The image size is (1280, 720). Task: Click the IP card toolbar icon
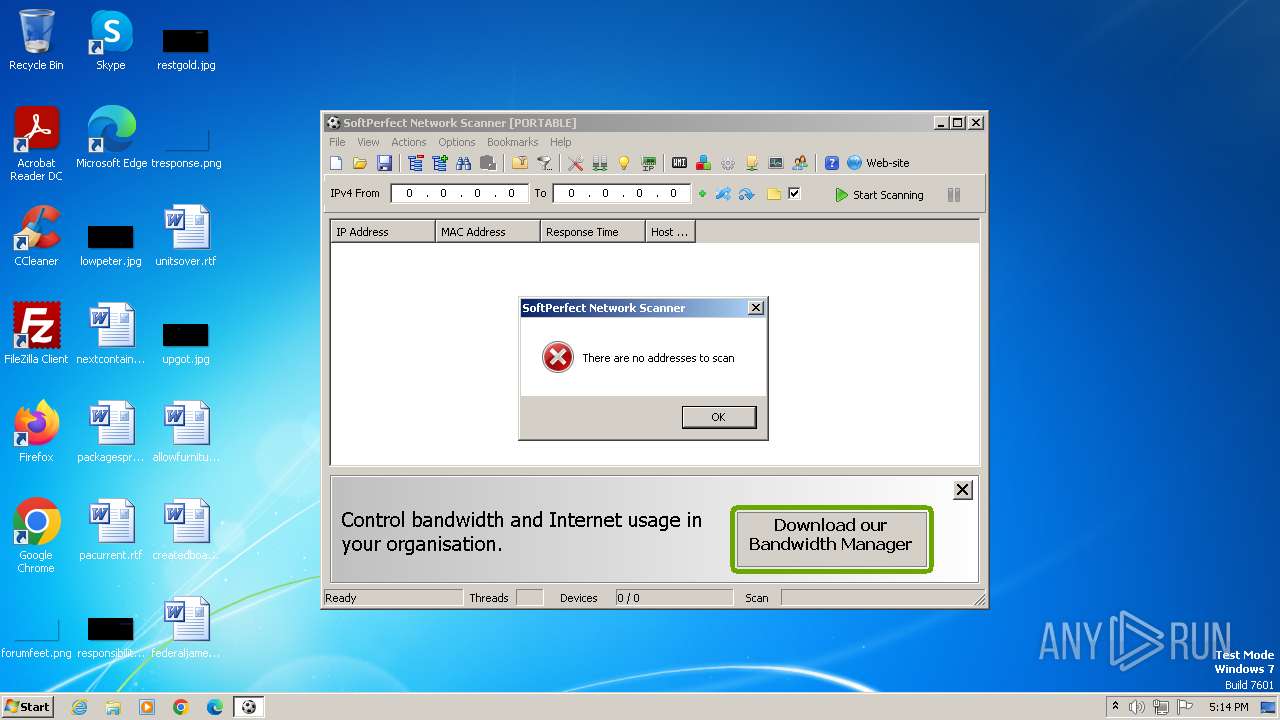click(x=648, y=163)
